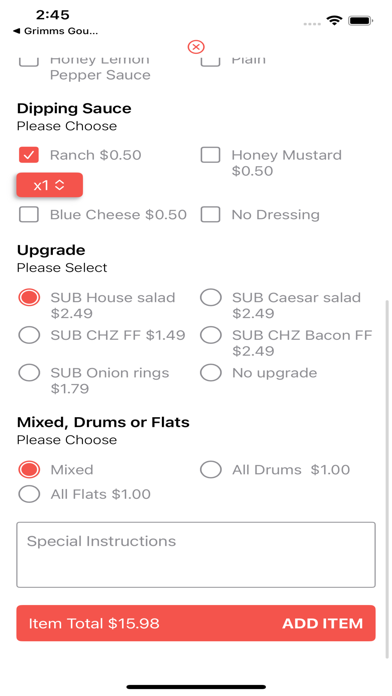Click the vertical scrollbar on right edge
Image resolution: width=392 pixels, height=696 pixels.
pos(387,477)
